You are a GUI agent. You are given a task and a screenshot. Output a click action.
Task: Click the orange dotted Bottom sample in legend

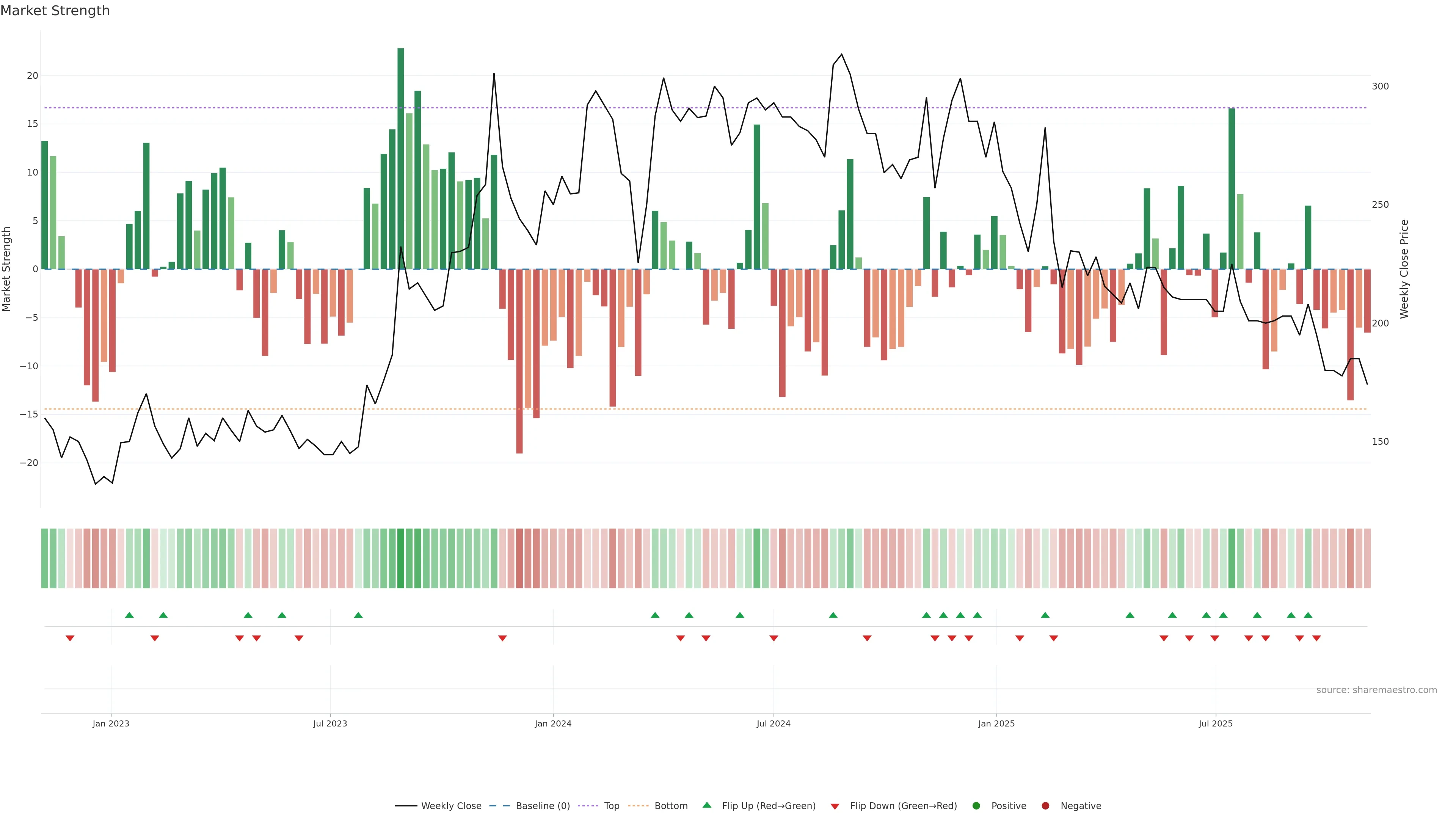point(638,806)
